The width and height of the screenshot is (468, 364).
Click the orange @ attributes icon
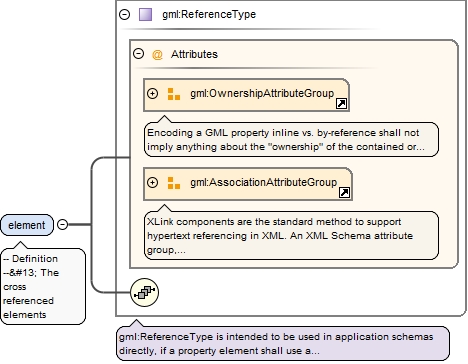tap(157, 54)
